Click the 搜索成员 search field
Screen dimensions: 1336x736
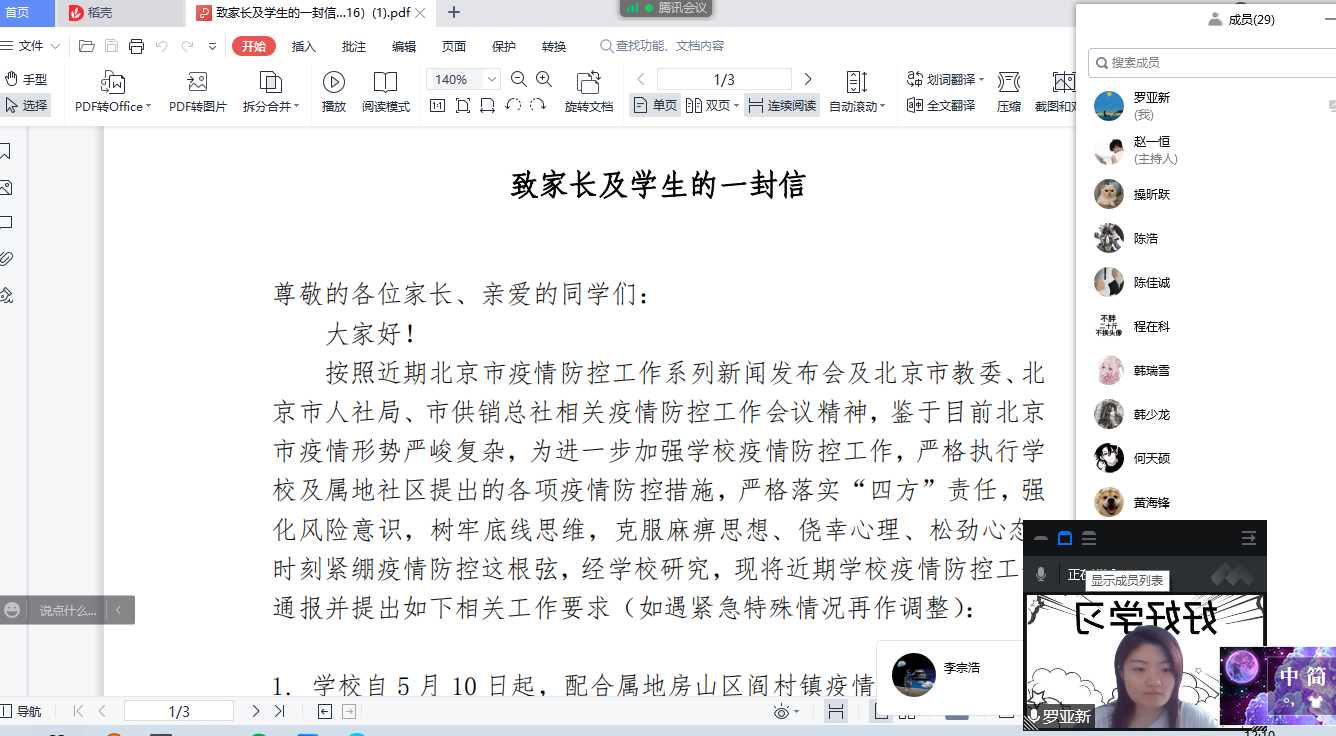(1210, 62)
